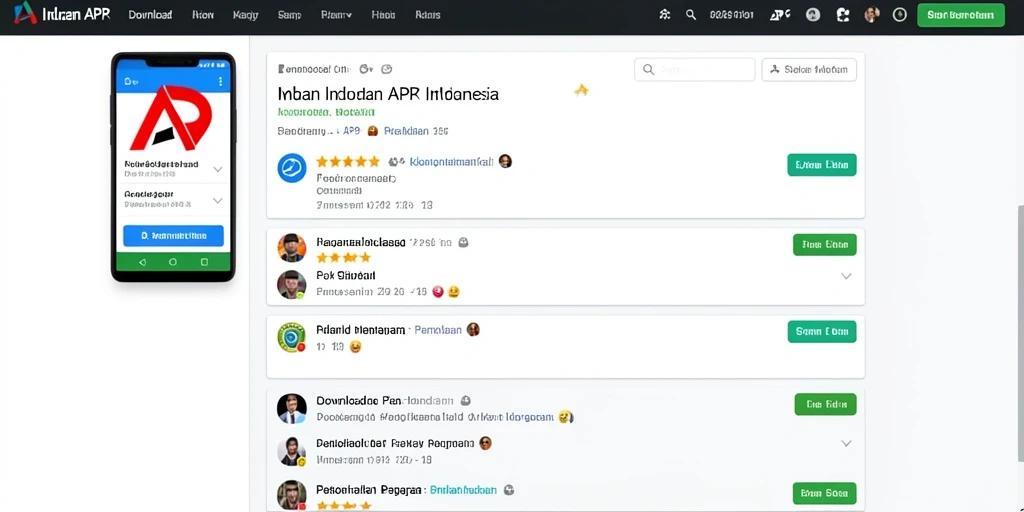This screenshot has height=512, width=1024.
Task: Click the blue circular app icon in first card
Action: click(292, 168)
